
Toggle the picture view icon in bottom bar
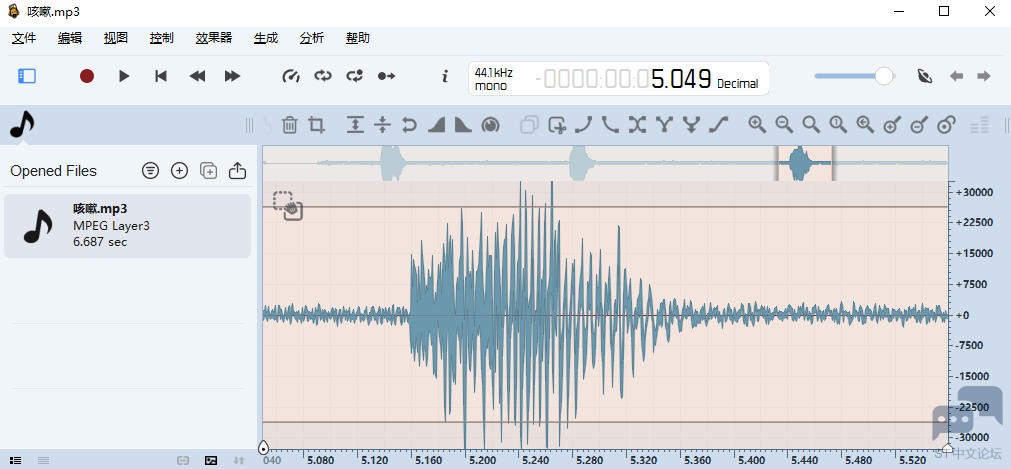click(211, 461)
